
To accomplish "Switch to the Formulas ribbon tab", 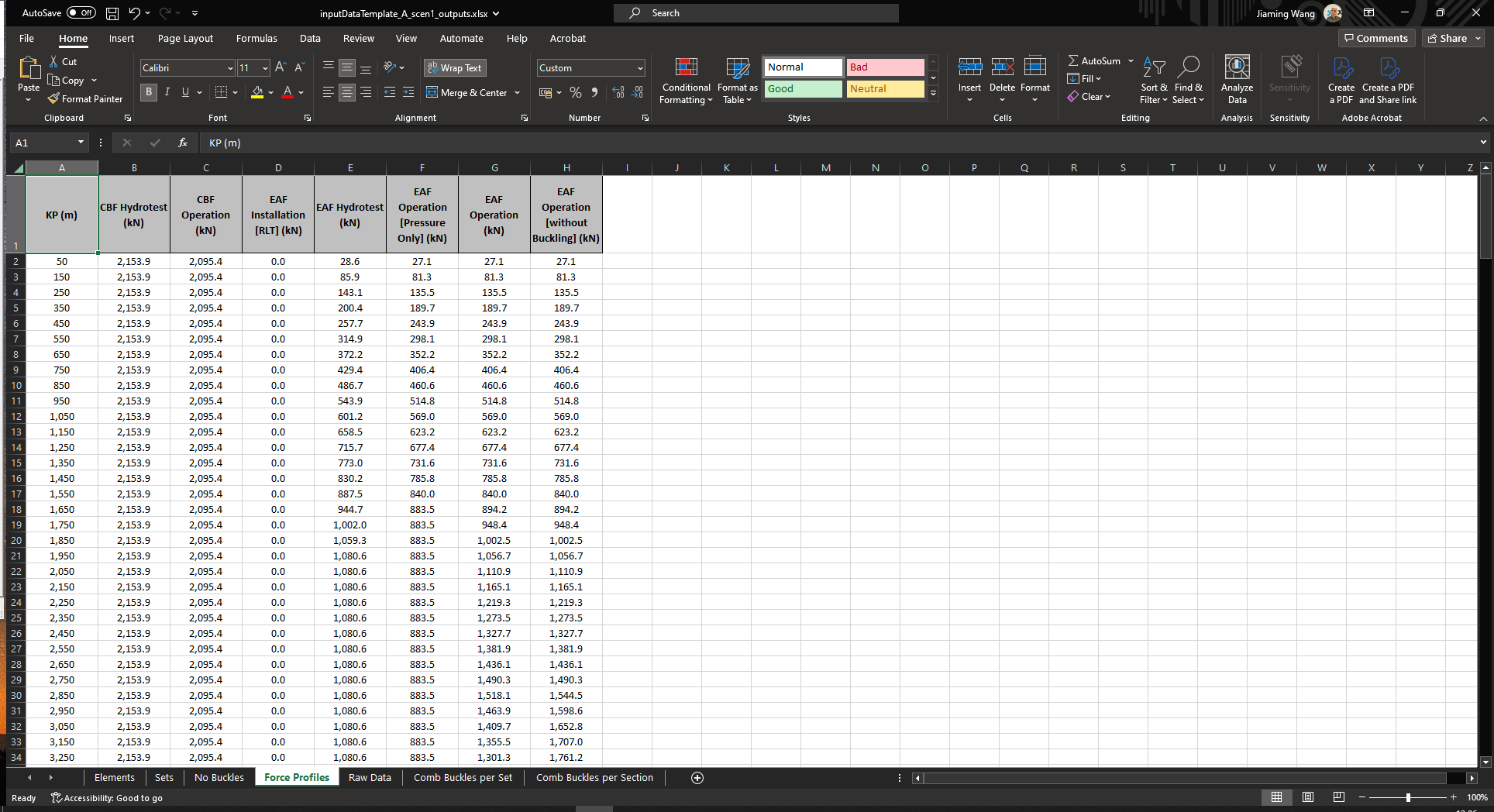I will [256, 38].
